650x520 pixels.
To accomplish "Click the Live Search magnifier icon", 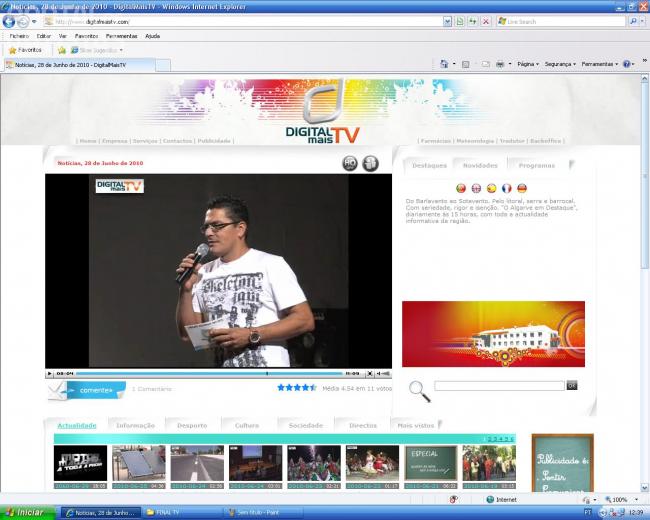I will coord(633,21).
